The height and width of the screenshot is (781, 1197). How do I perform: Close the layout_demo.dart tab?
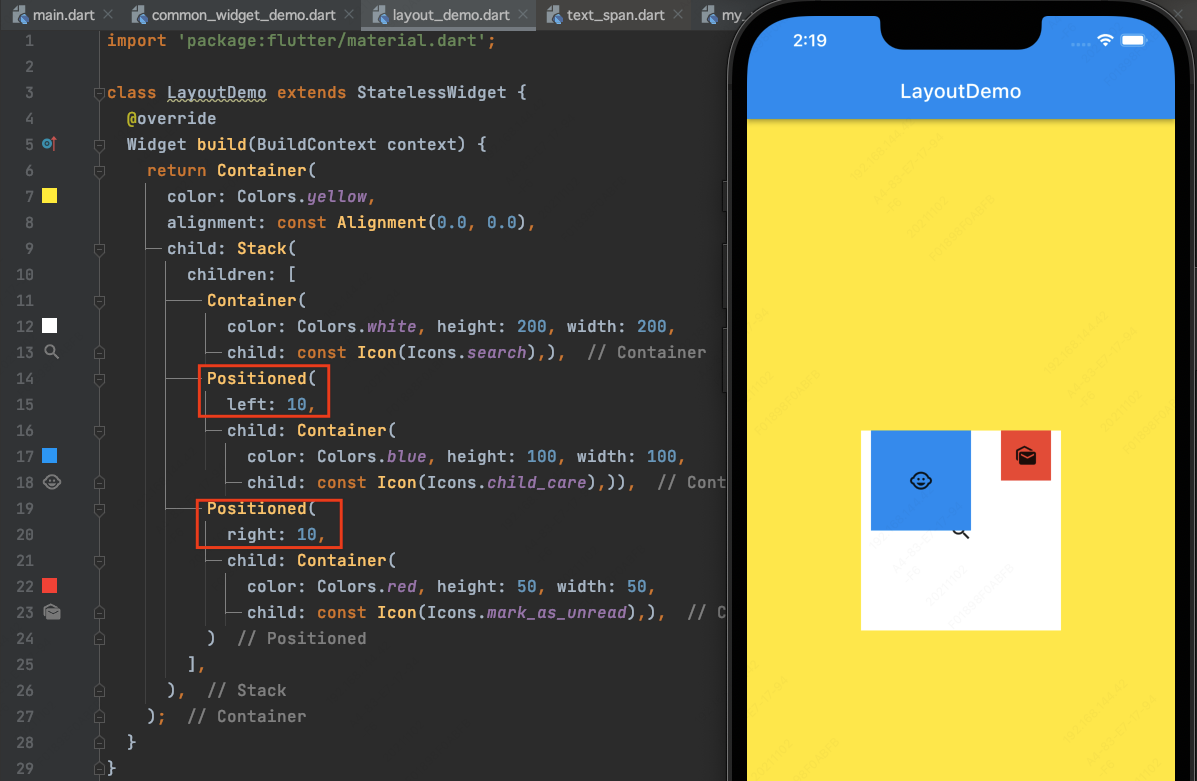[x=523, y=15]
